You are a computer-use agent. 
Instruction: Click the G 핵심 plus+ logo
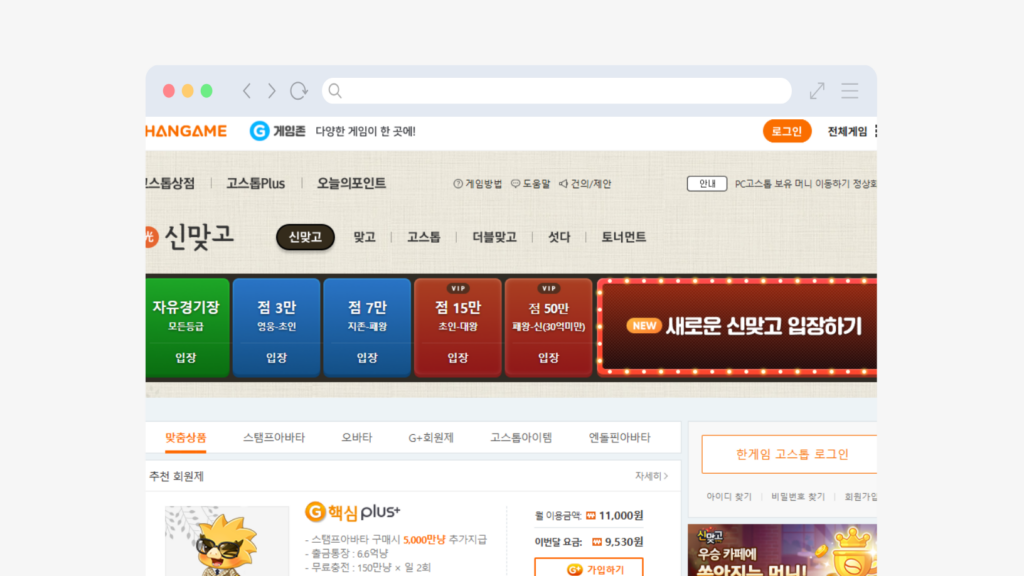[353, 511]
